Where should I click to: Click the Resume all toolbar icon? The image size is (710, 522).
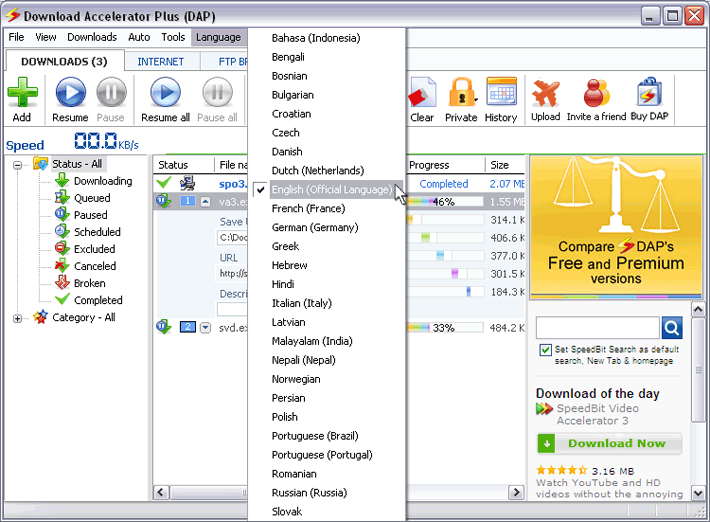[x=165, y=93]
